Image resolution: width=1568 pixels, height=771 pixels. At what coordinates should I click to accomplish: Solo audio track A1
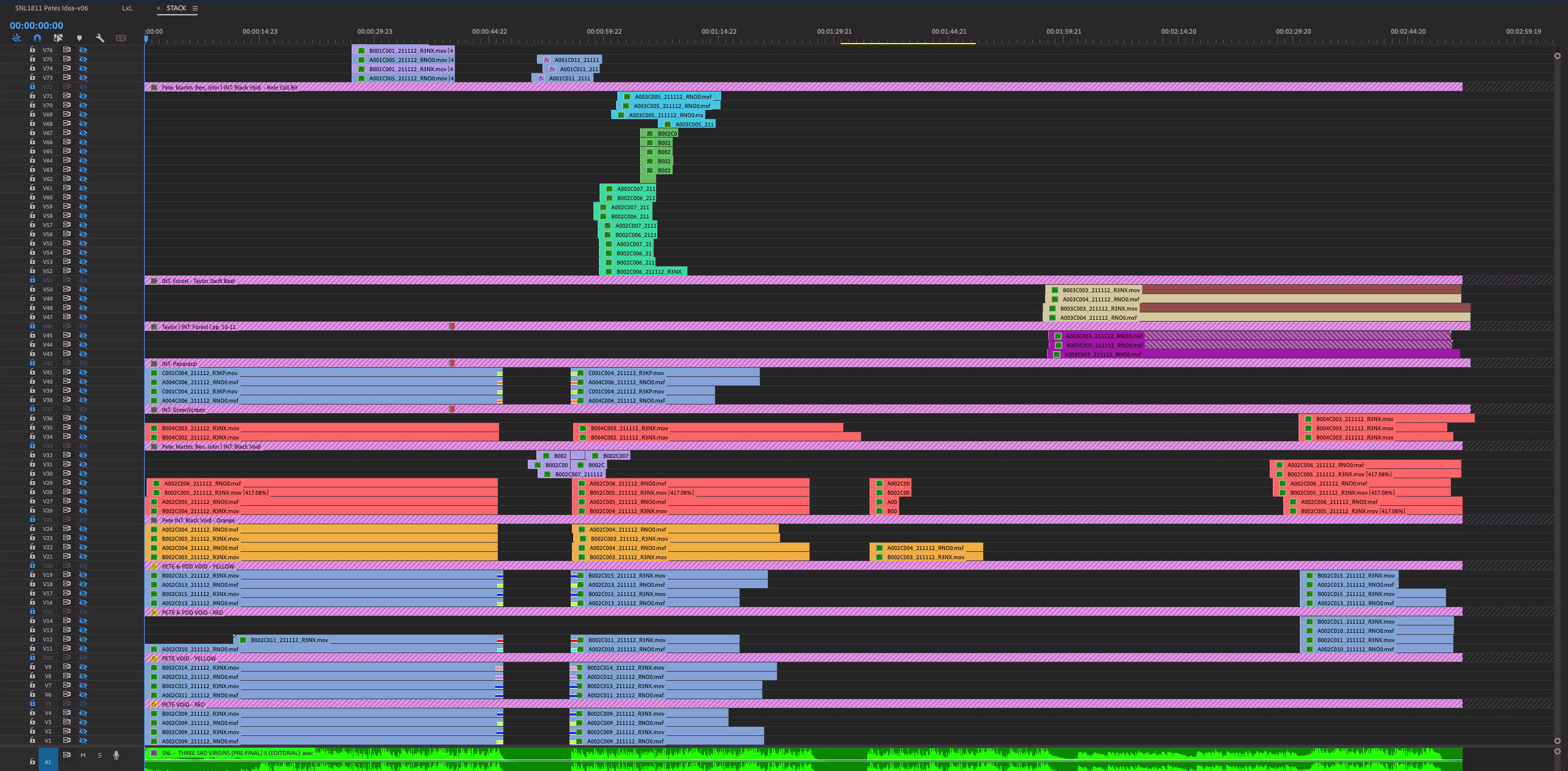(x=99, y=755)
